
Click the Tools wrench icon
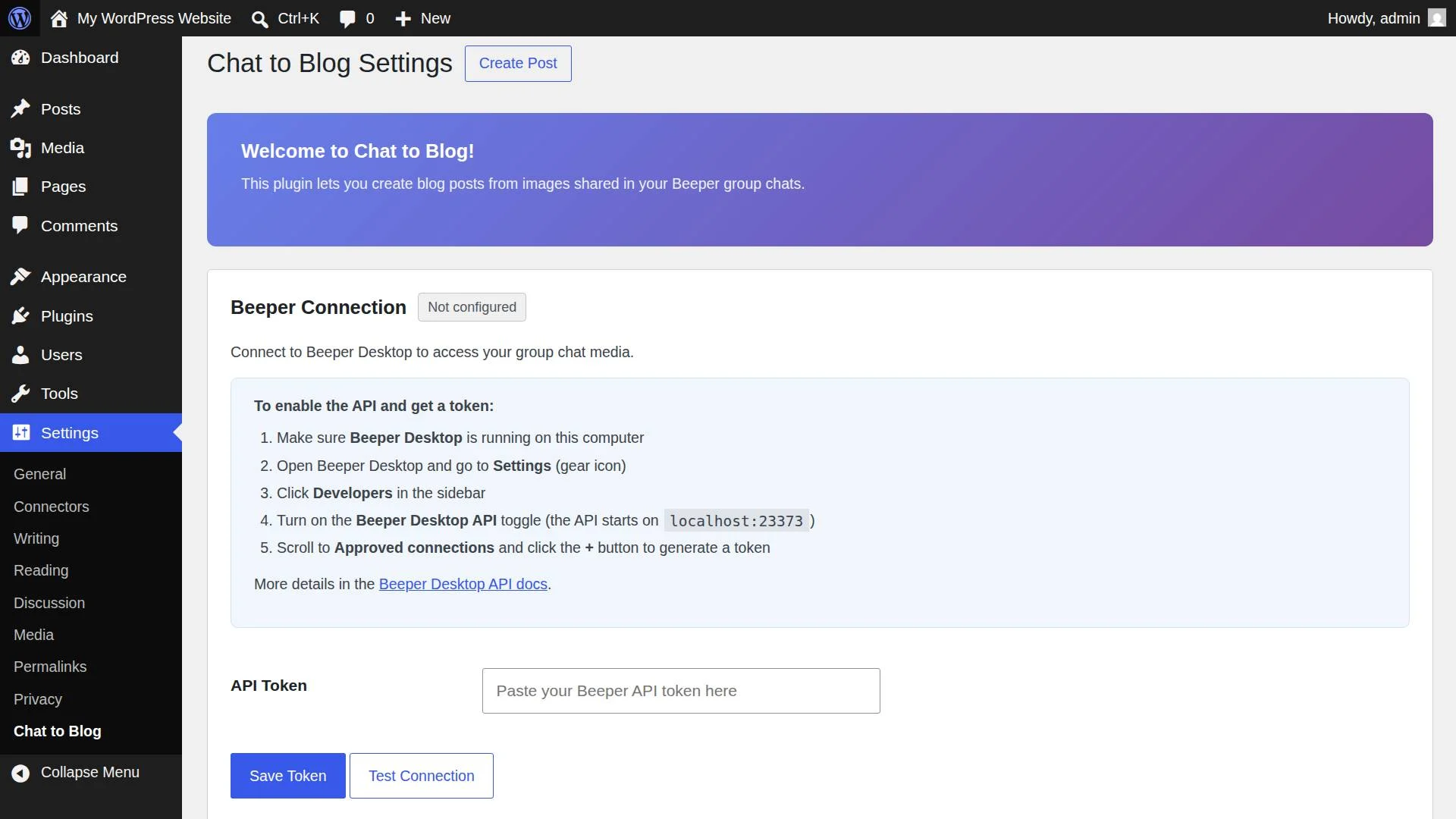(20, 394)
